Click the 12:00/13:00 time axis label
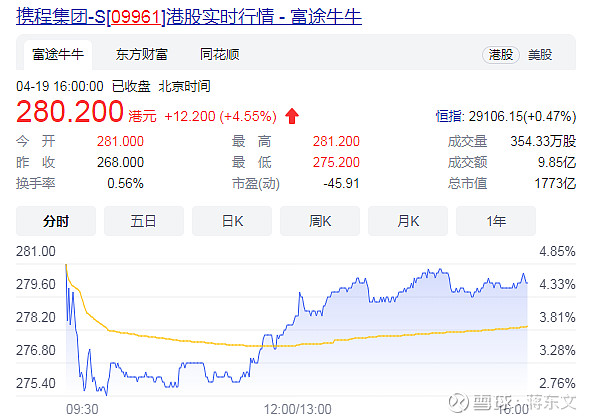594x420 pixels. pyautogui.click(x=297, y=409)
